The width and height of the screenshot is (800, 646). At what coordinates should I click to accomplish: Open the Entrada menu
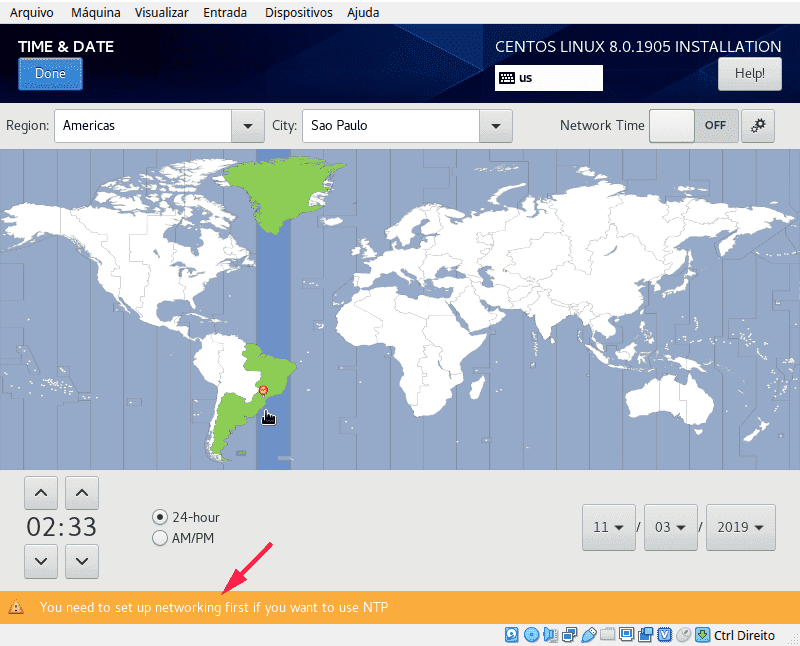click(x=225, y=13)
